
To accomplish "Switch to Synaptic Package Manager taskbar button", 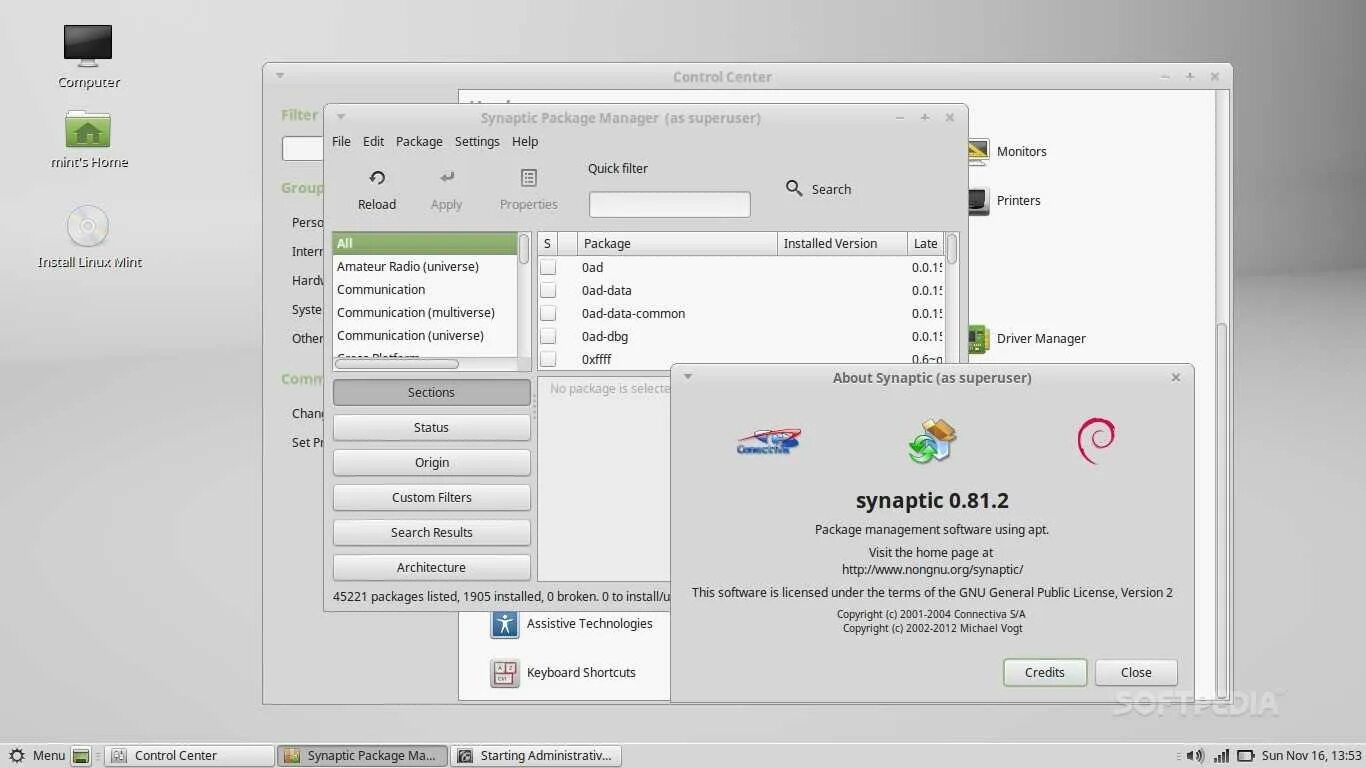I will 362,756.
